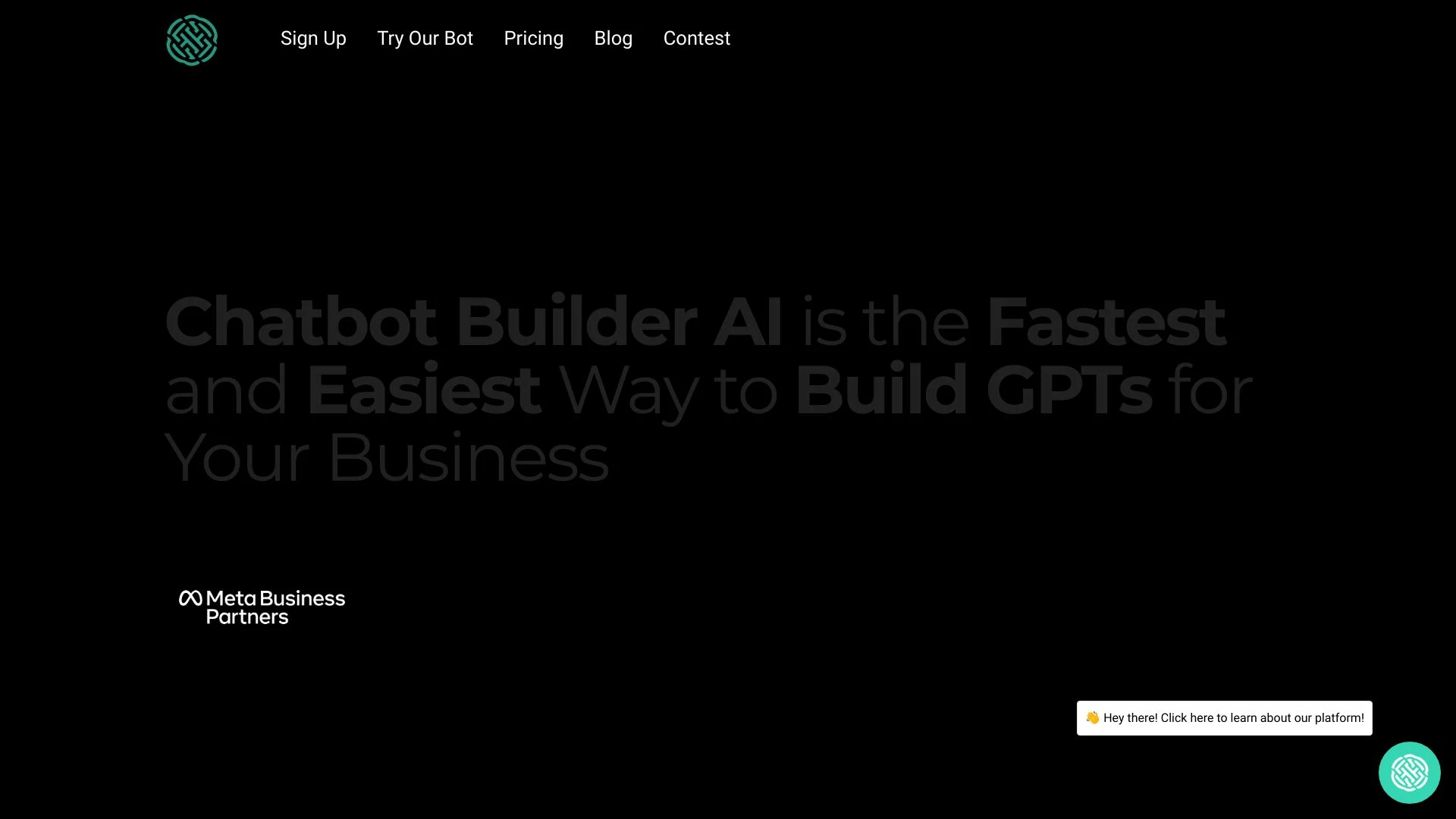Viewport: 1456px width, 819px height.
Task: Click the Sign Up navigation link
Action: click(313, 38)
